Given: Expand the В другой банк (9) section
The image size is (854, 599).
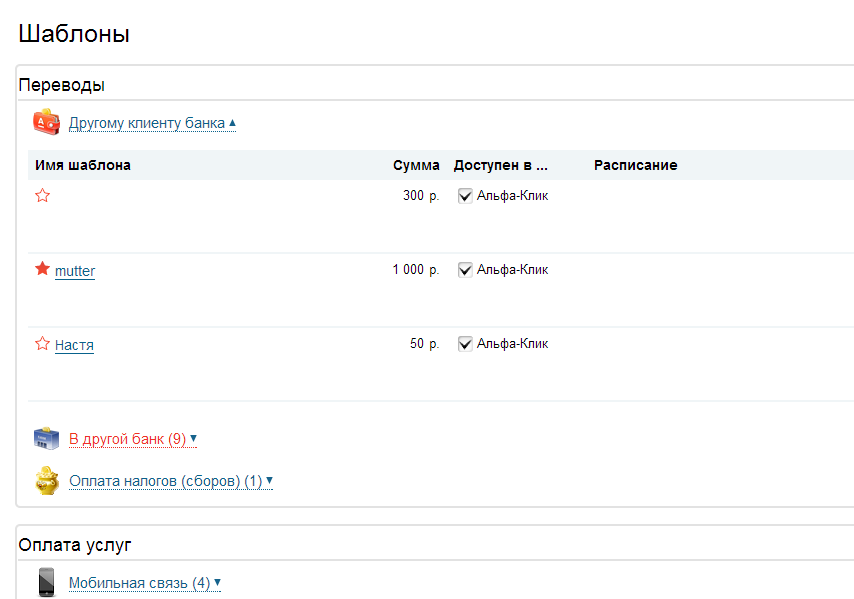Looking at the screenshot, I should pos(133,439).
